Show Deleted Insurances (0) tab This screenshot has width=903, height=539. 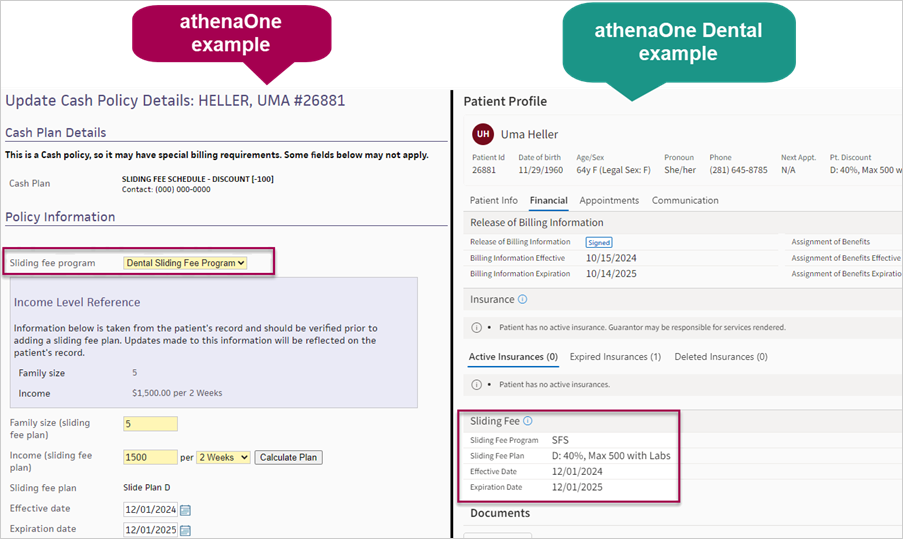721,357
